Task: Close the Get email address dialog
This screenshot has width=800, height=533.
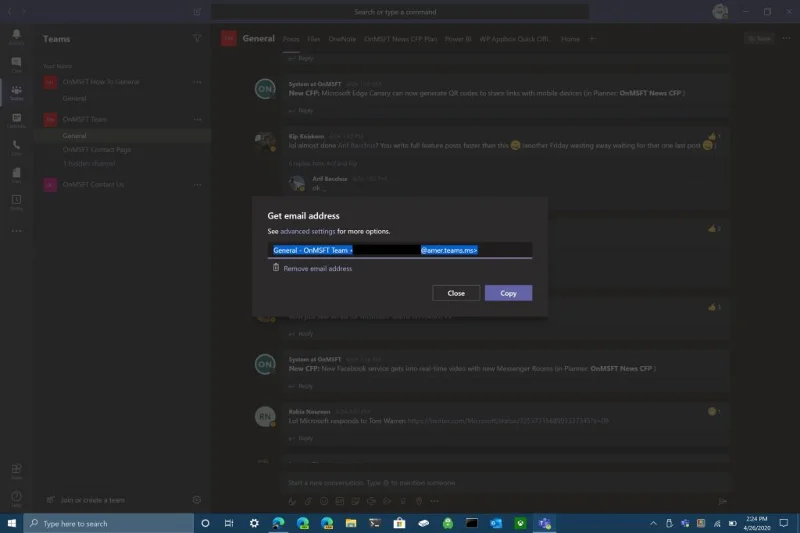Action: pyautogui.click(x=456, y=293)
